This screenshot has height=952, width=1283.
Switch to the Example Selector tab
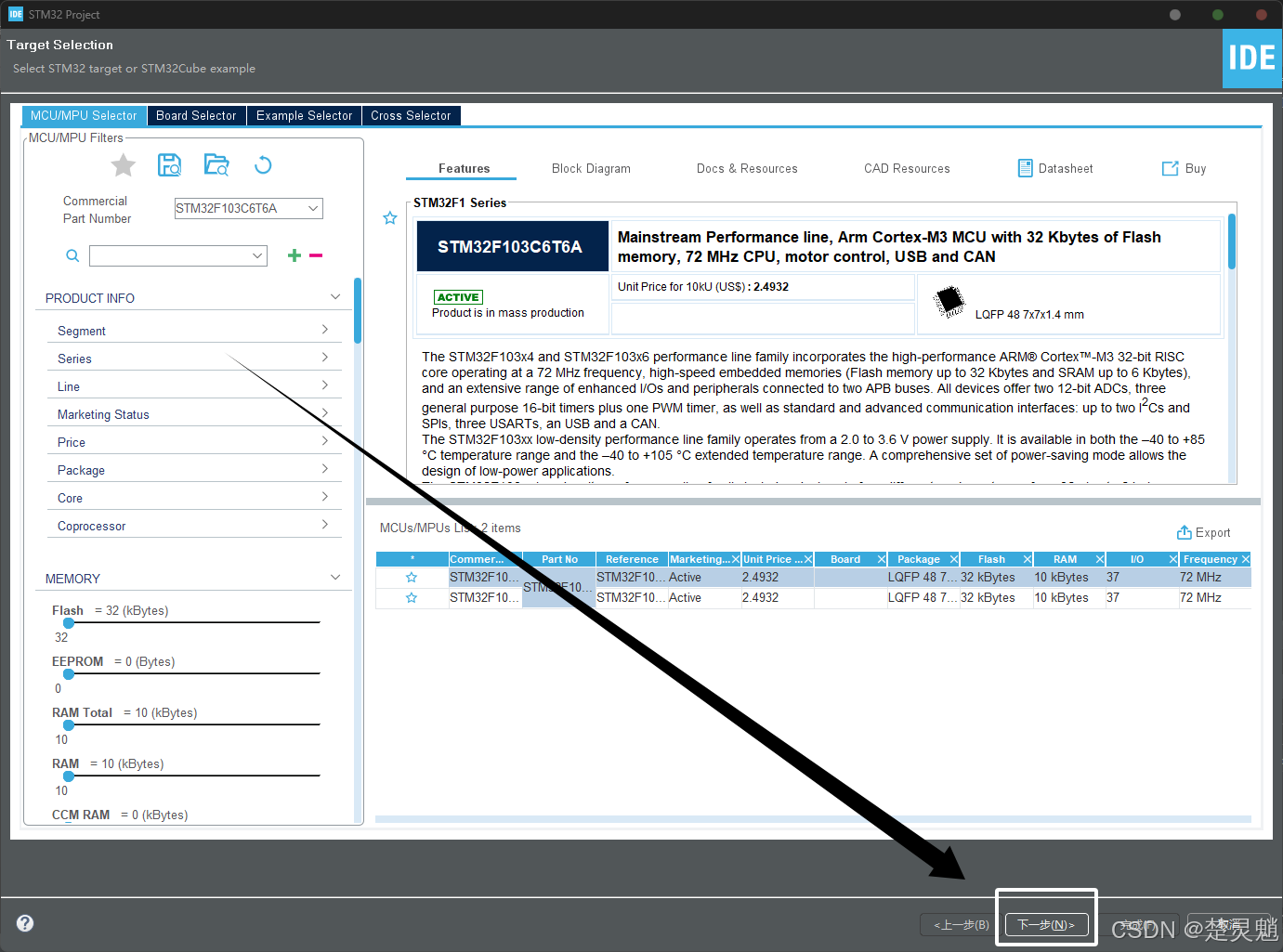coord(304,115)
